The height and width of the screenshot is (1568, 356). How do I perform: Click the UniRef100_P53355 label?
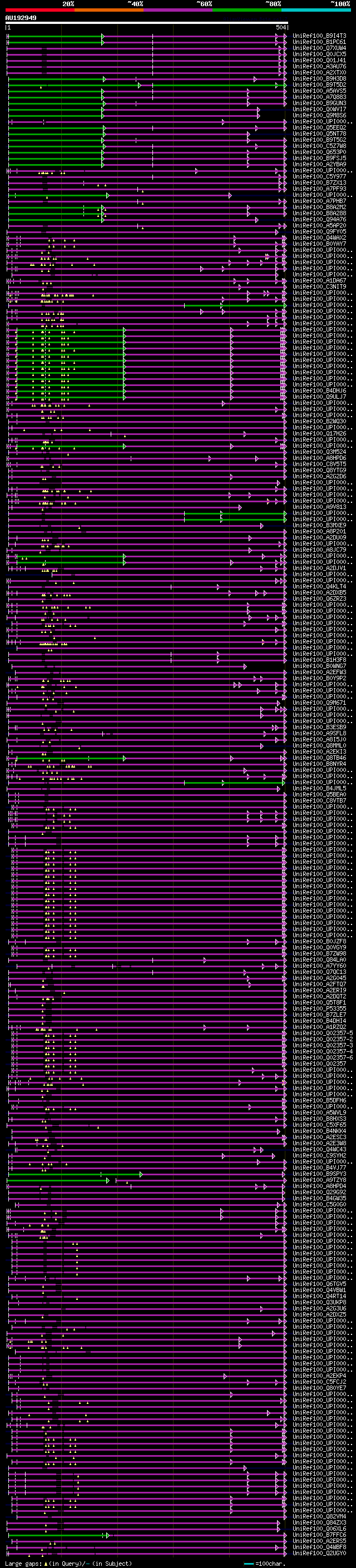[319, 1008]
